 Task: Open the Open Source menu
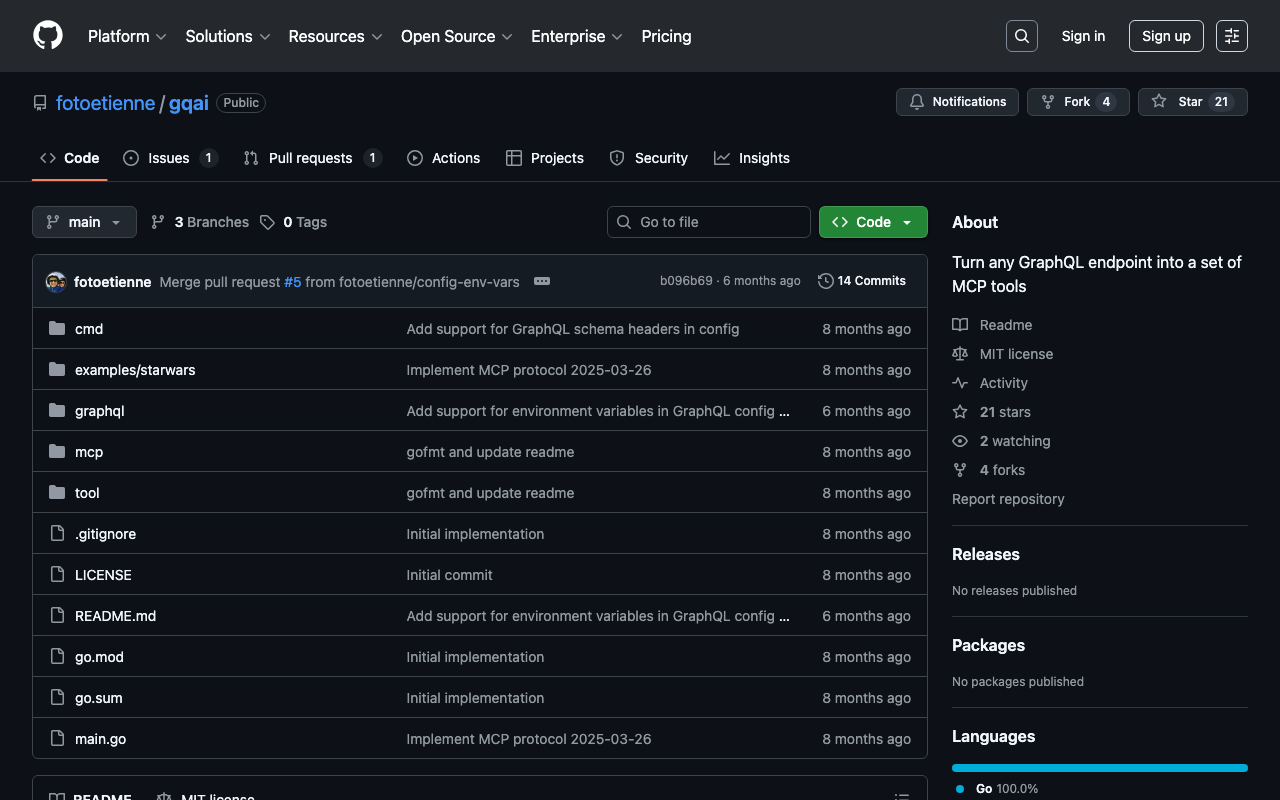coord(456,36)
